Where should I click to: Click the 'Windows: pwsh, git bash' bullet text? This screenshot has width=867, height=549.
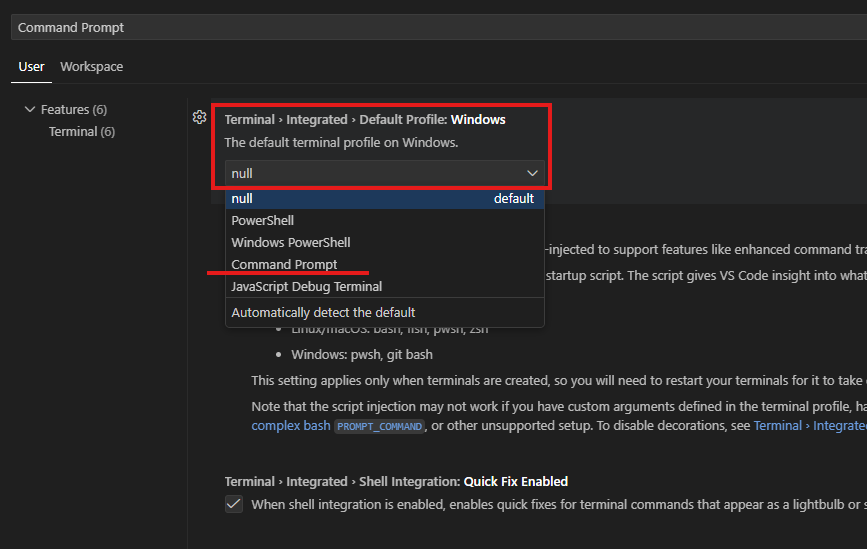pos(362,354)
